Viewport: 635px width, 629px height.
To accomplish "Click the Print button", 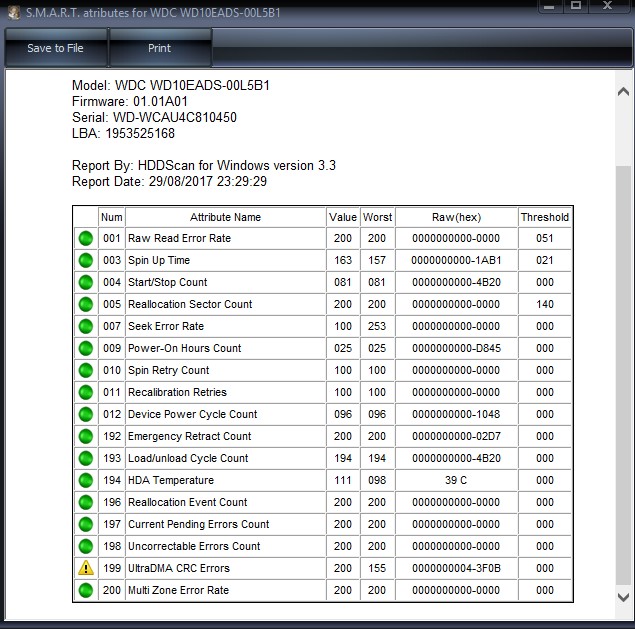I will click(x=160, y=48).
